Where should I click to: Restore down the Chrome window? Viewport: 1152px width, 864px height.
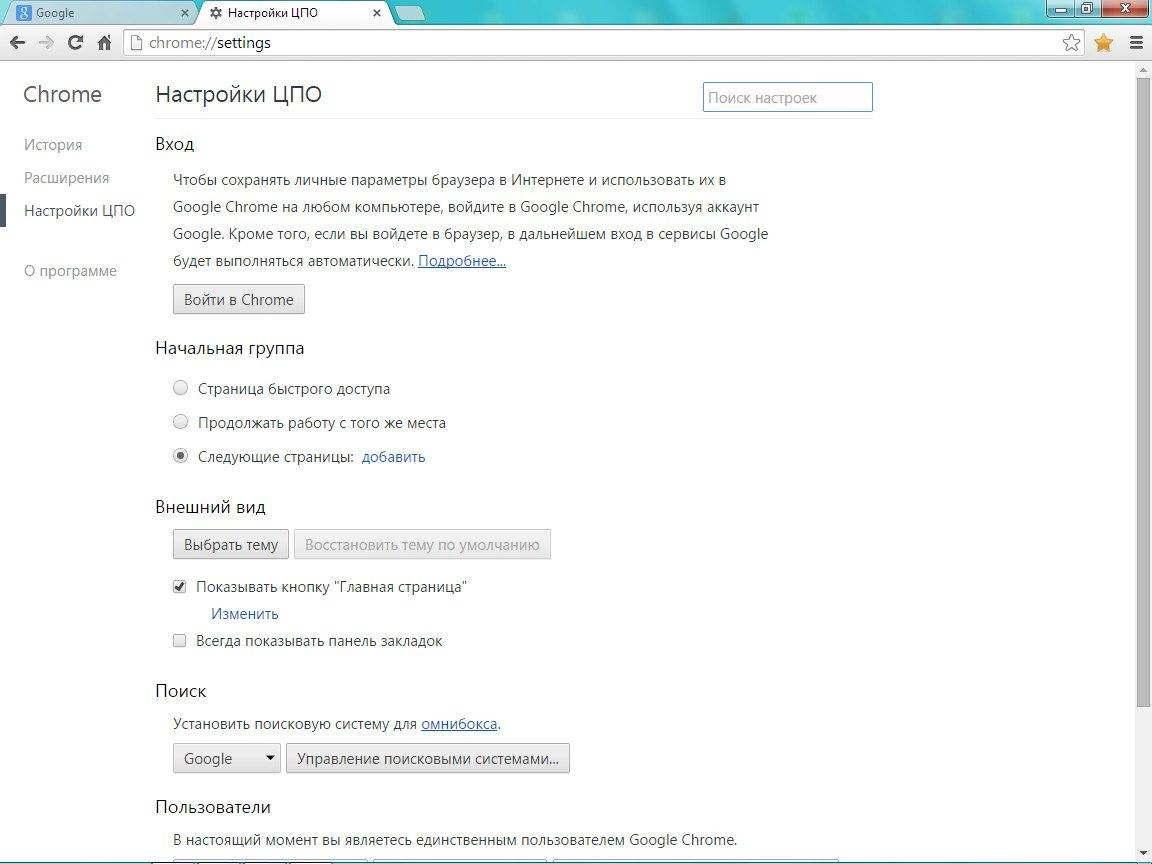pyautogui.click(x=1087, y=9)
